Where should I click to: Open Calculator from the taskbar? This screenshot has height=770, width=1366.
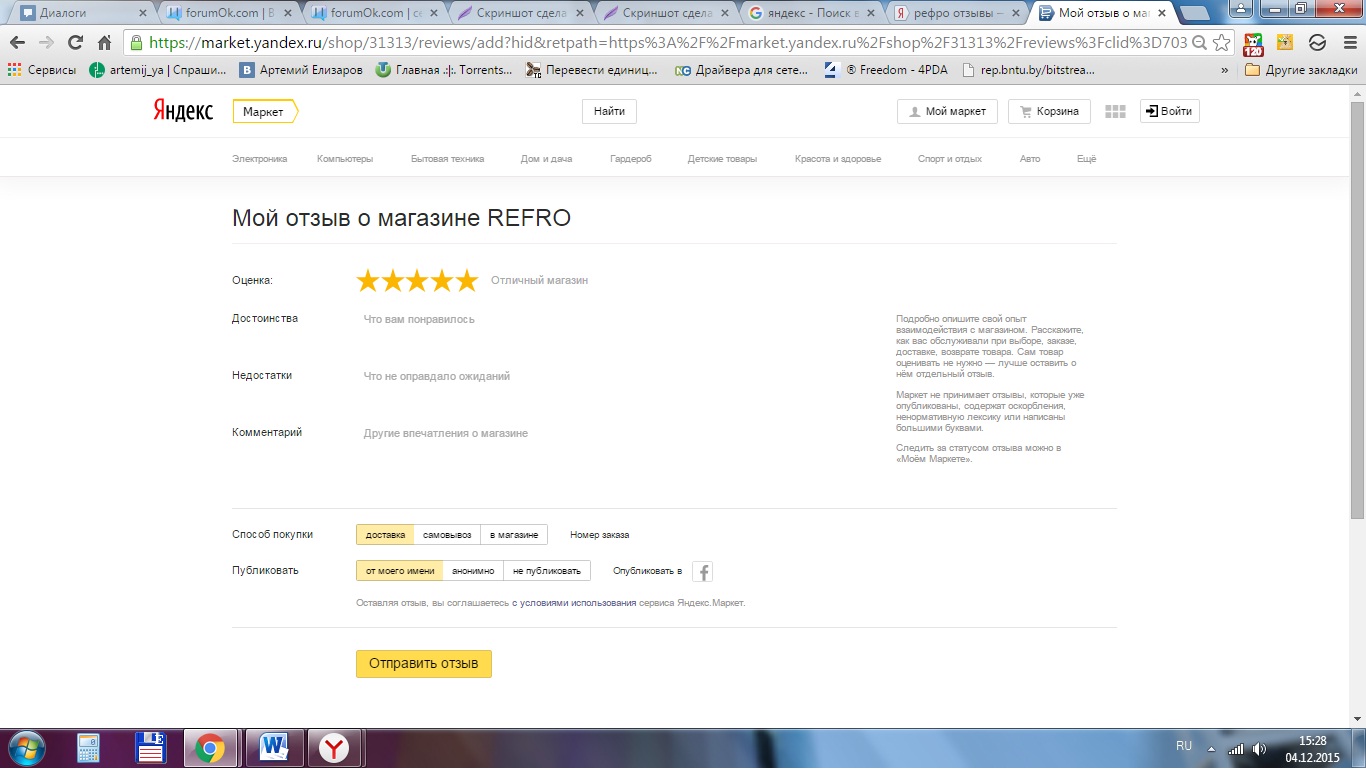[x=88, y=749]
